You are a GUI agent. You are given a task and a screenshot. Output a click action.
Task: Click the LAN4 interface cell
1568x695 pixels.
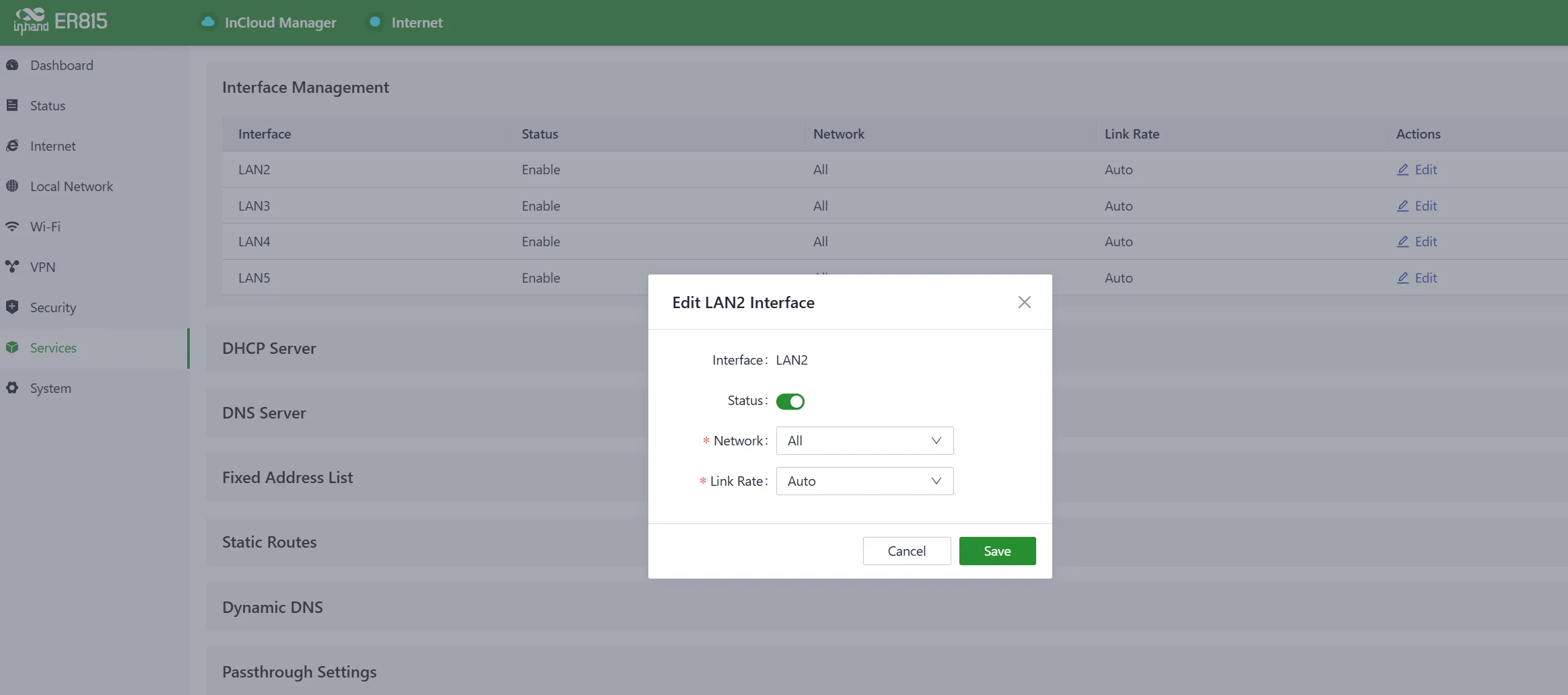[254, 242]
